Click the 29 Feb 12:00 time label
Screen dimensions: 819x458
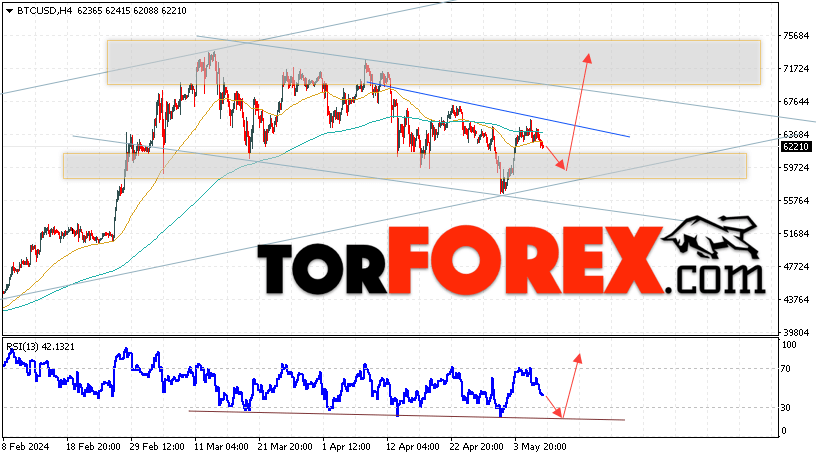point(157,447)
